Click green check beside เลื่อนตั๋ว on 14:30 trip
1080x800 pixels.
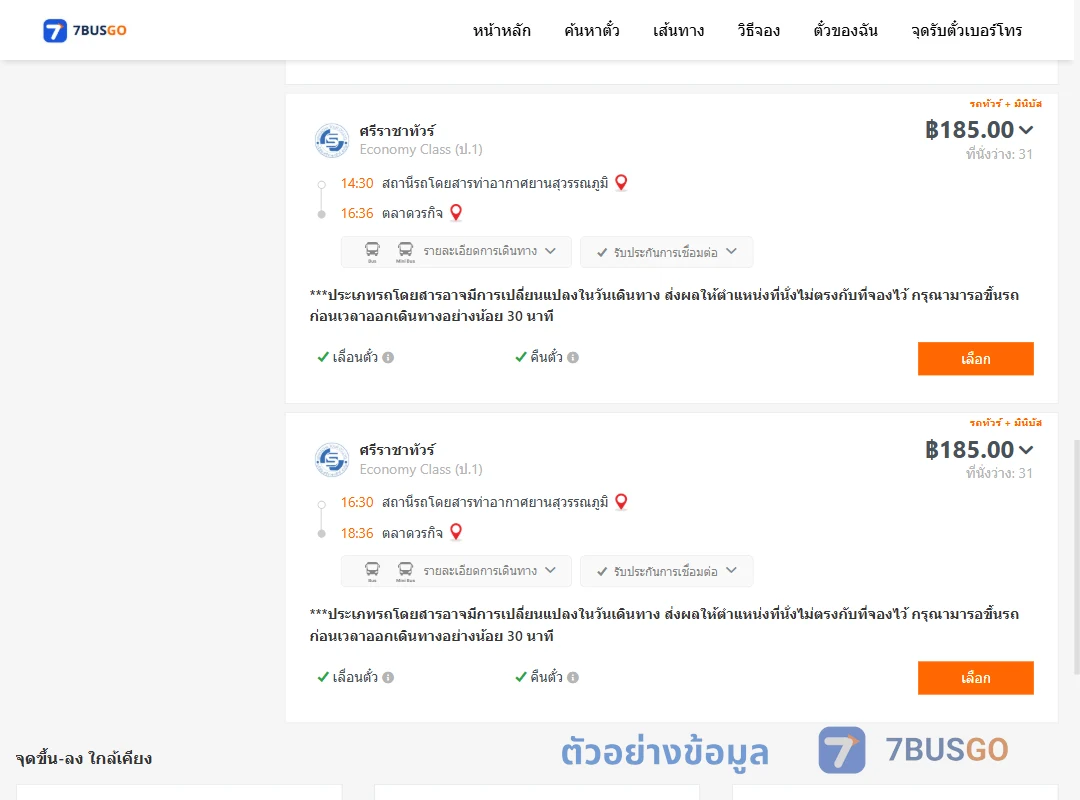[x=323, y=357]
